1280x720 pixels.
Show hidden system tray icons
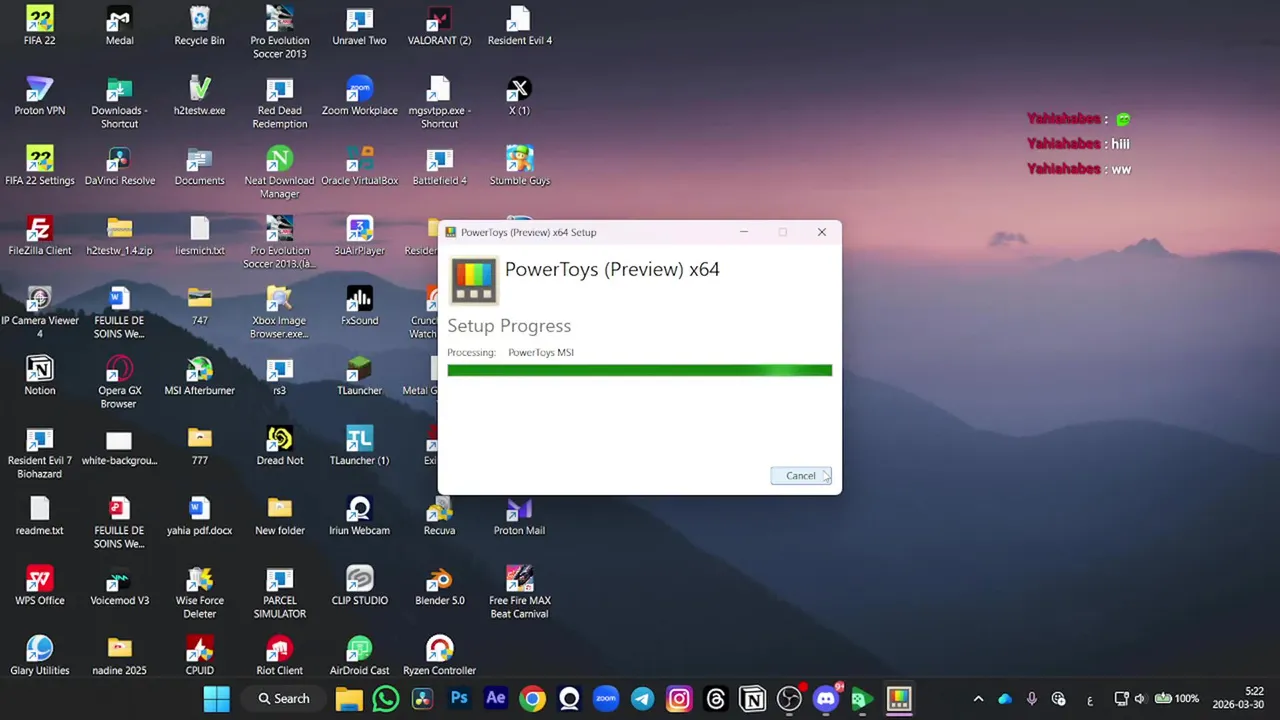tap(978, 699)
